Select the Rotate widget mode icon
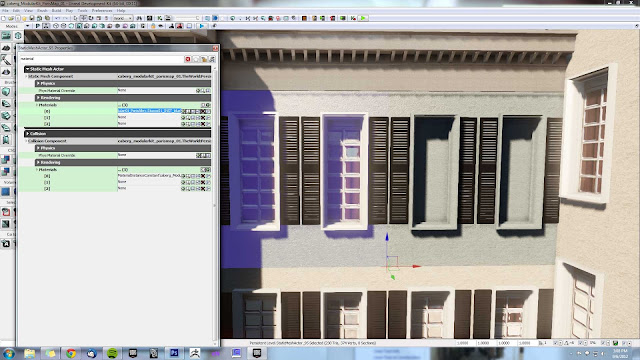Image resolution: width=640 pixels, height=360 pixels. (x=91, y=18)
